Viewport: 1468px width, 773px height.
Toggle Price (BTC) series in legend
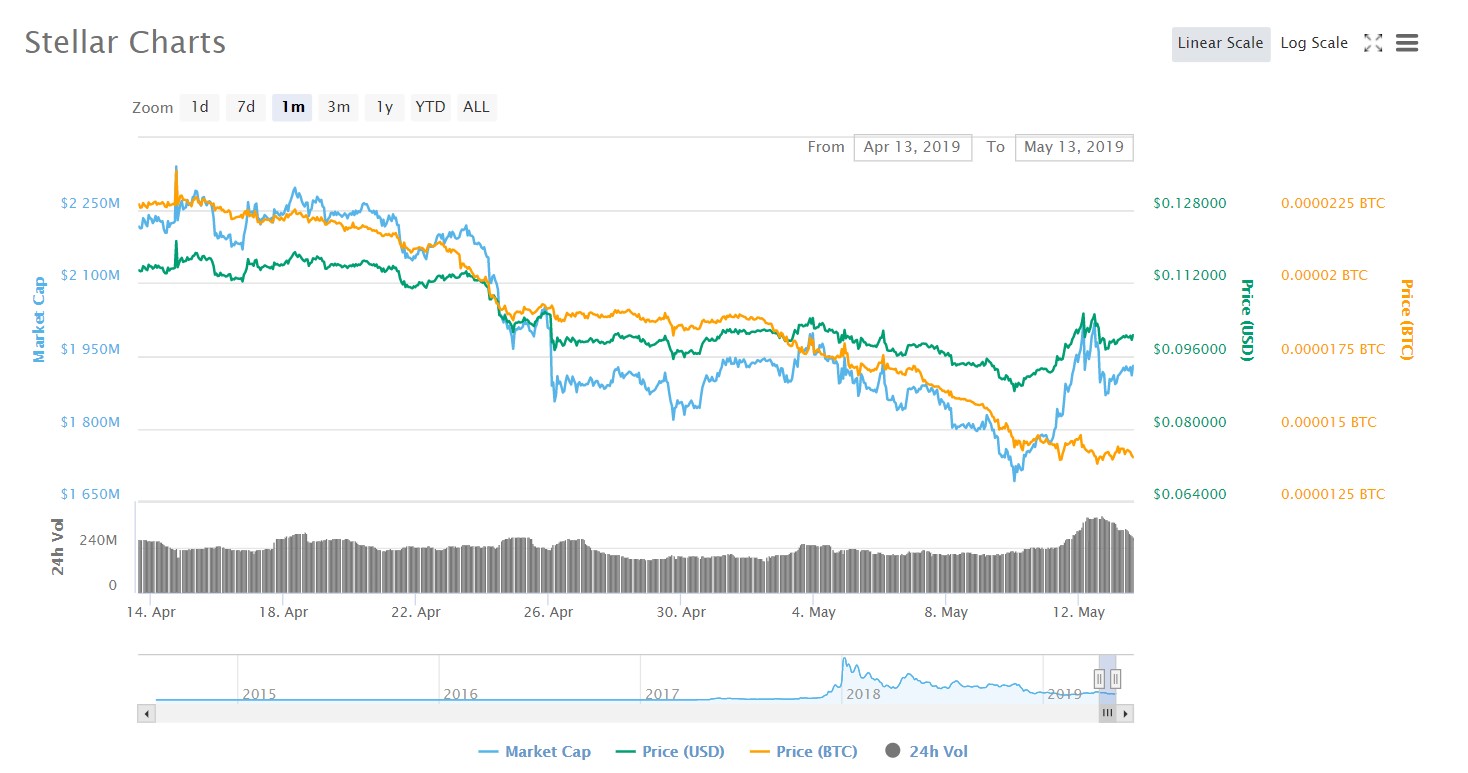pyautogui.click(x=804, y=752)
